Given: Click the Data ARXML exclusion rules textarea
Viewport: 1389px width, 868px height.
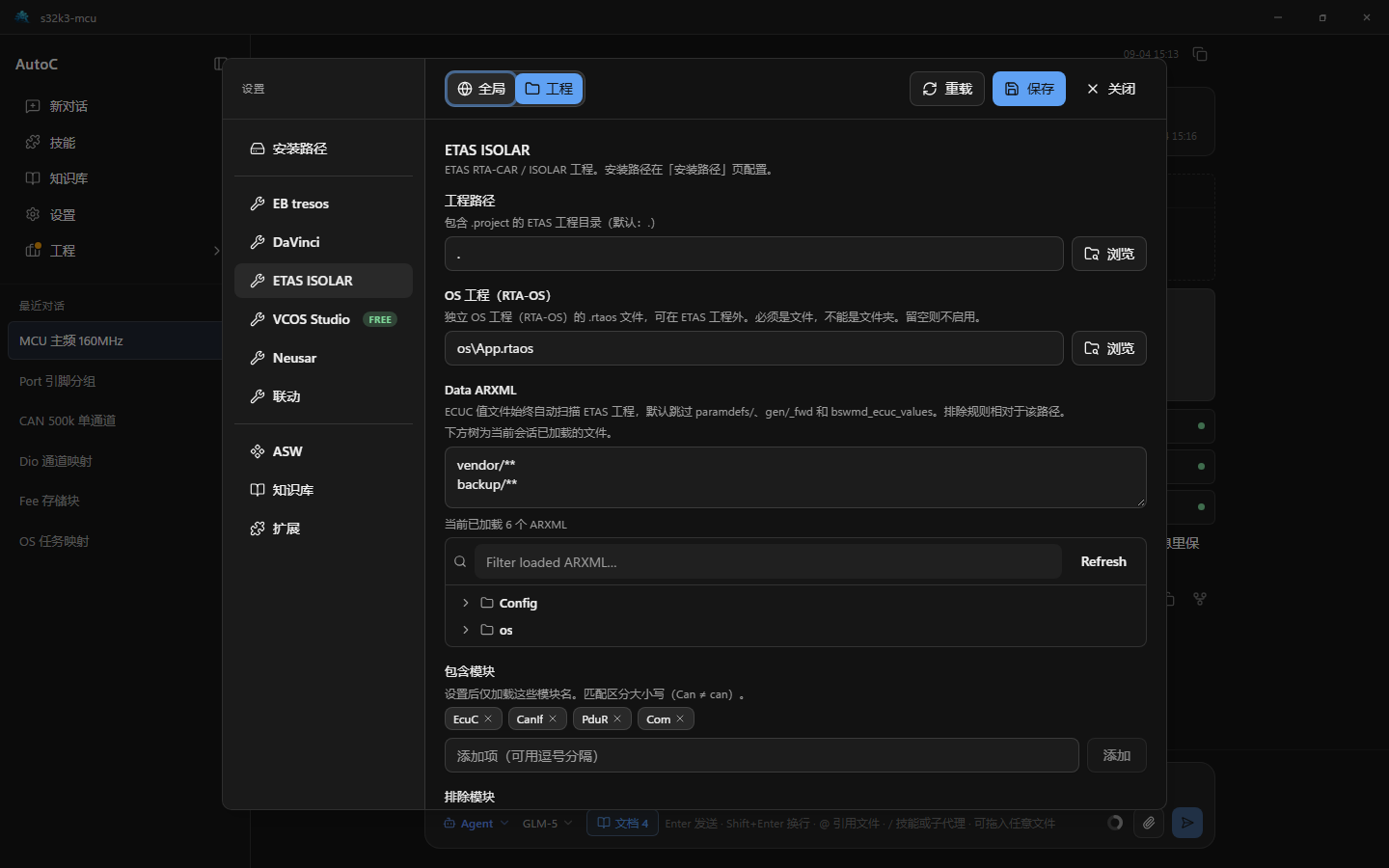Looking at the screenshot, I should [795, 477].
